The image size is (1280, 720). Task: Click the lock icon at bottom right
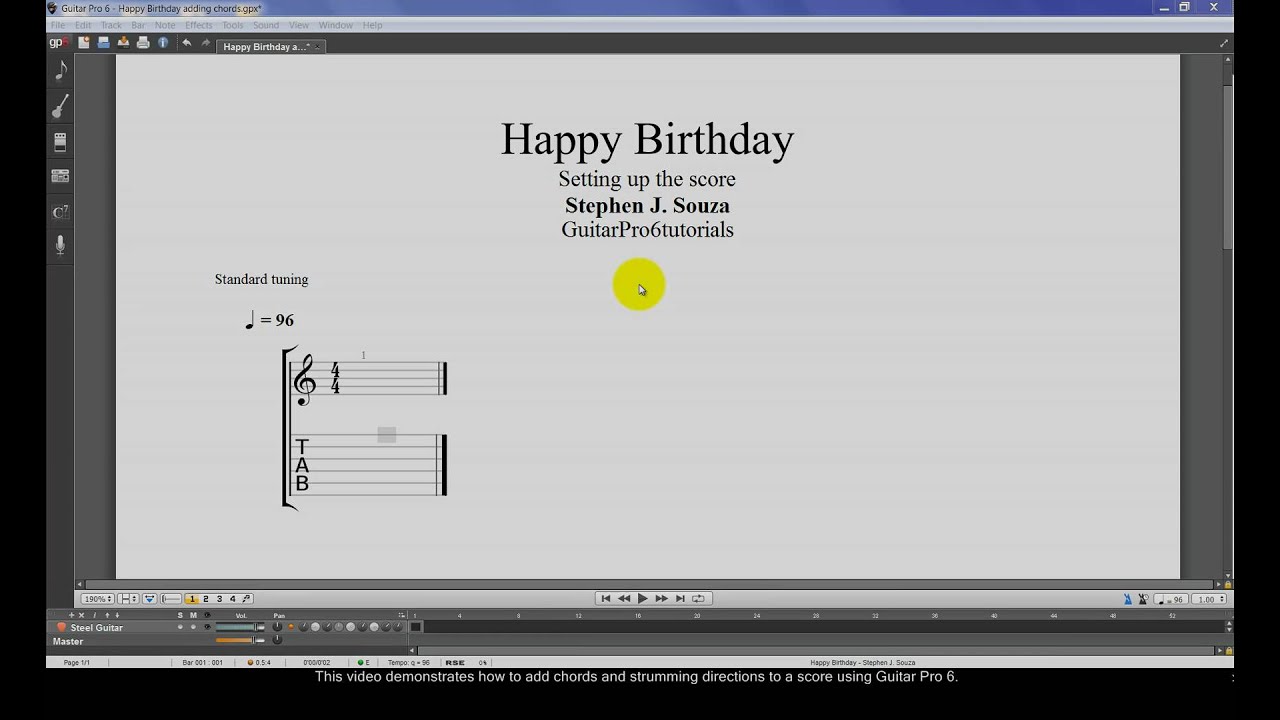tap(1228, 650)
